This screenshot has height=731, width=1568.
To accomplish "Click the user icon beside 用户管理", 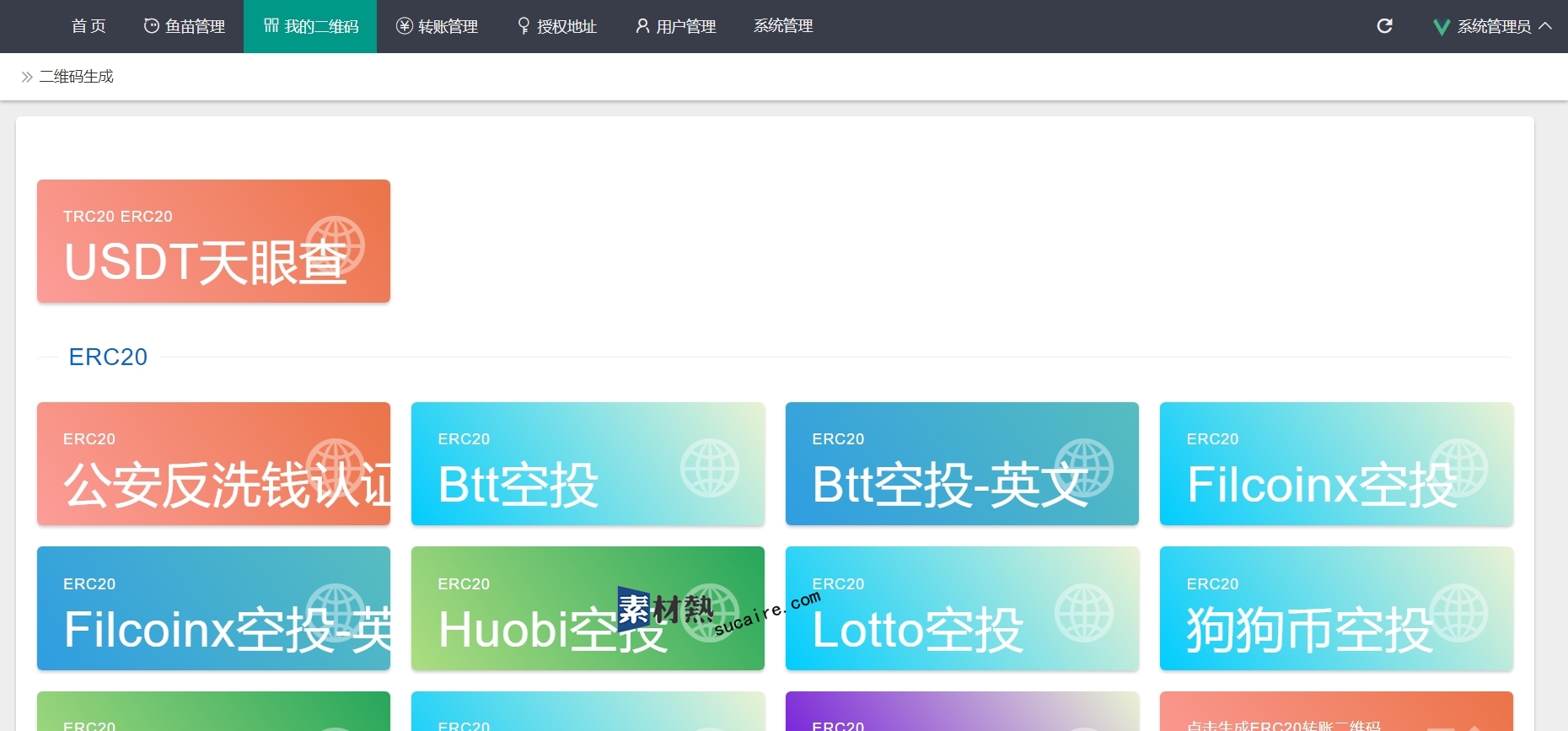I will 642,26.
